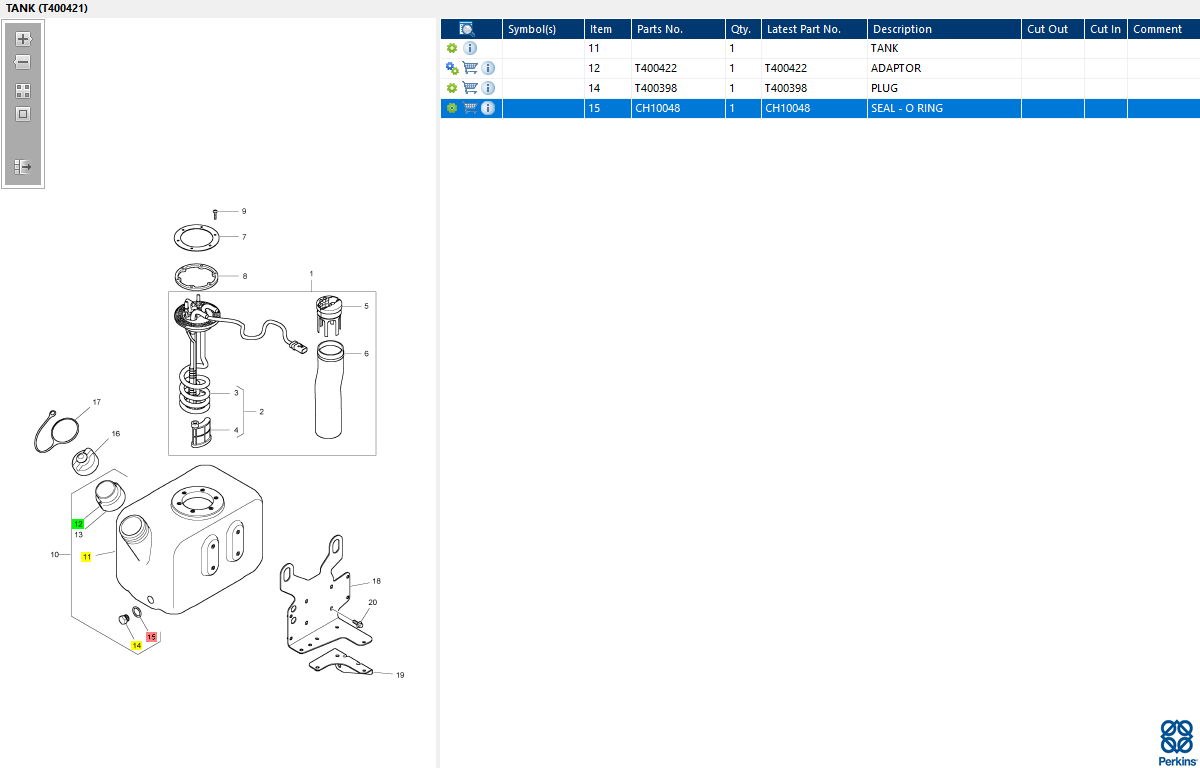Sort table by Qty. column header

743,29
